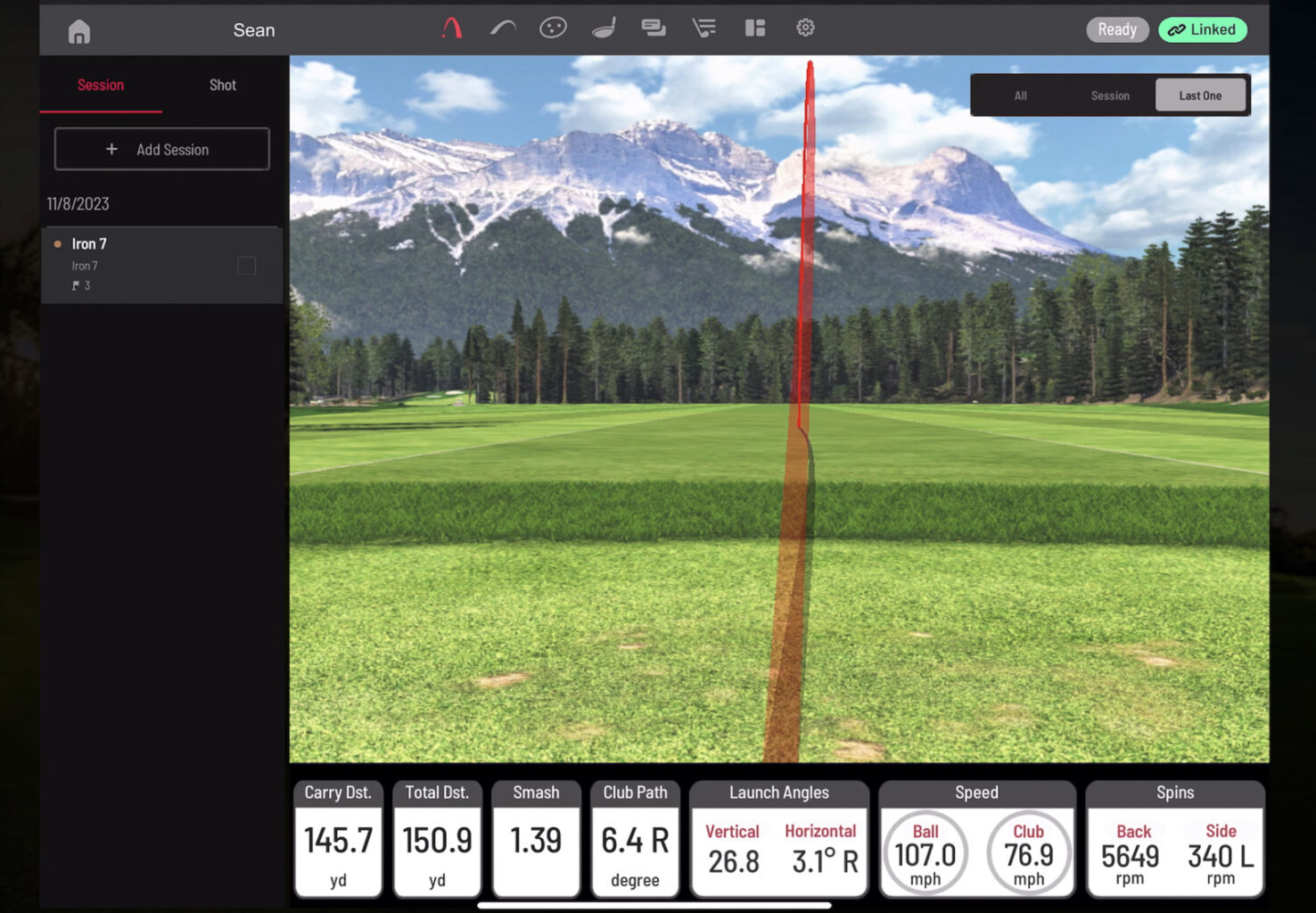Open the shot dispersion oval view

(x=553, y=29)
